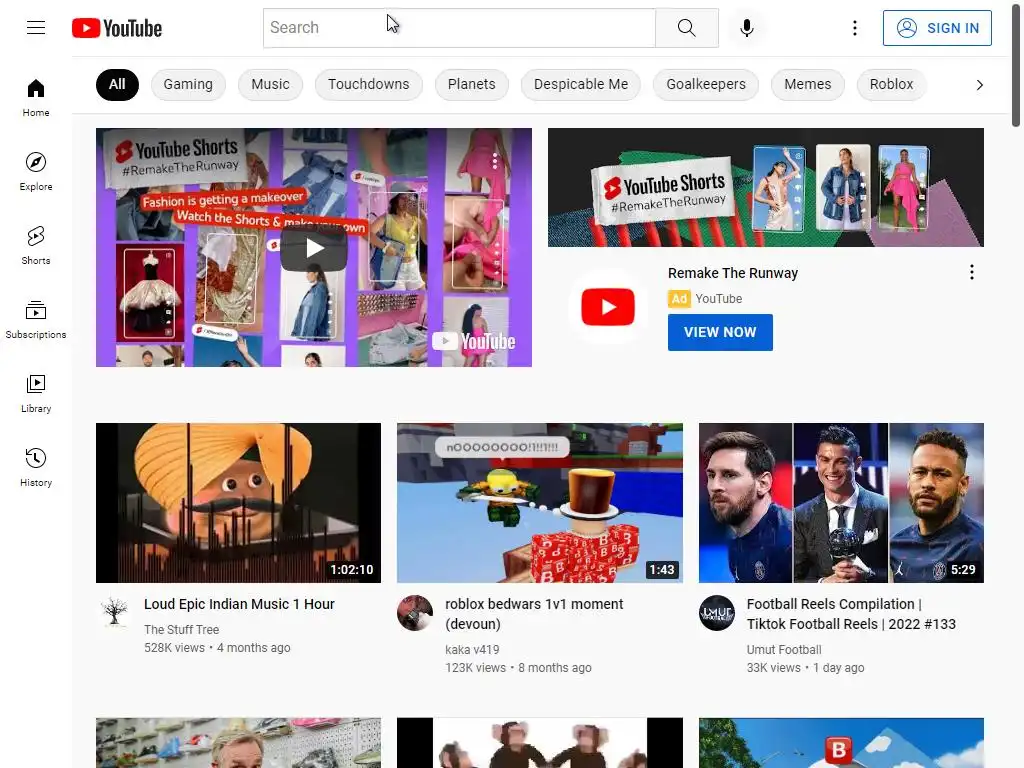Expand more filter chips with right arrow
Screen dimensions: 1024x768
pyautogui.click(x=979, y=85)
